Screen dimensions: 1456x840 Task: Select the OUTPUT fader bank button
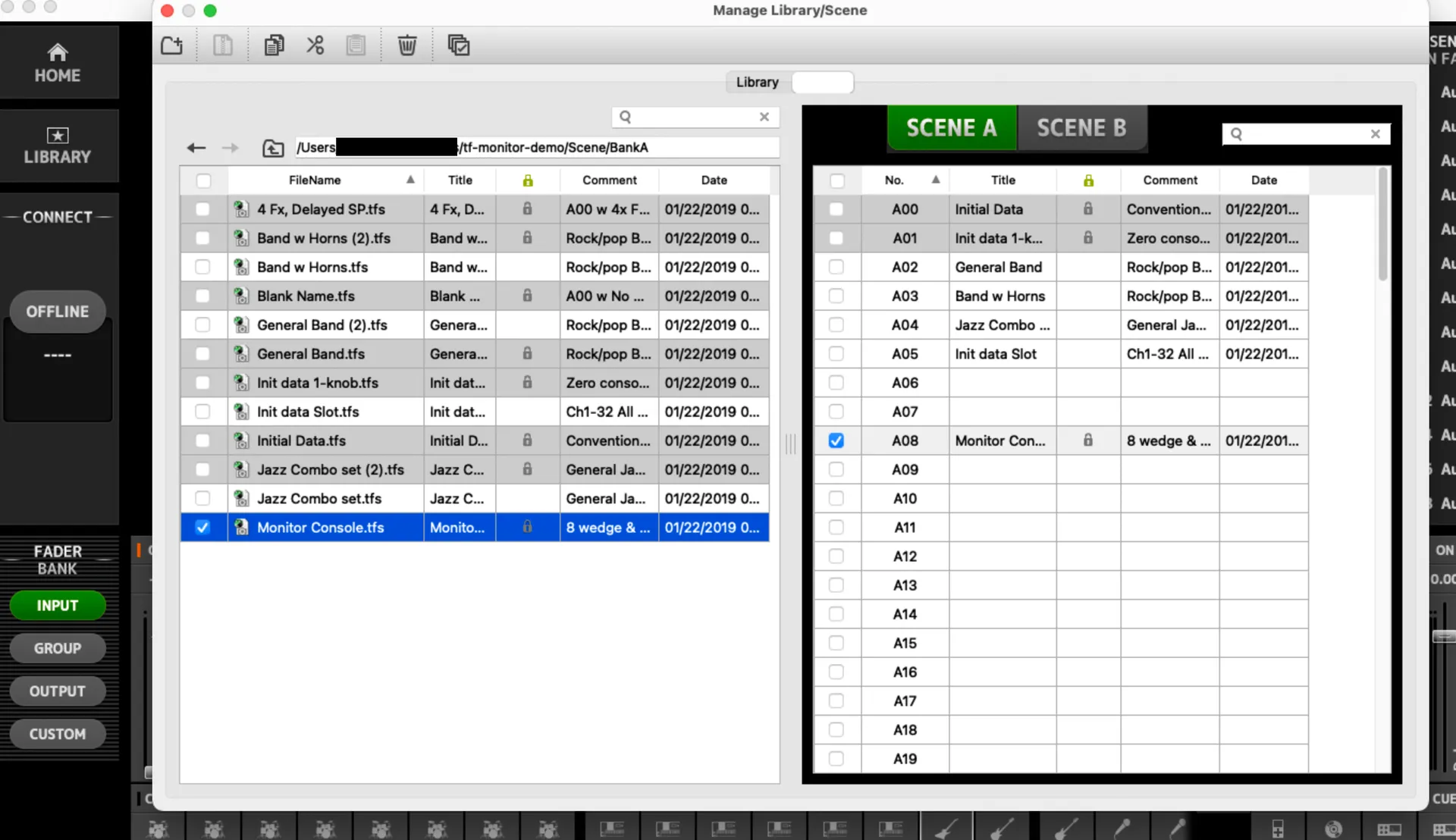(x=58, y=691)
